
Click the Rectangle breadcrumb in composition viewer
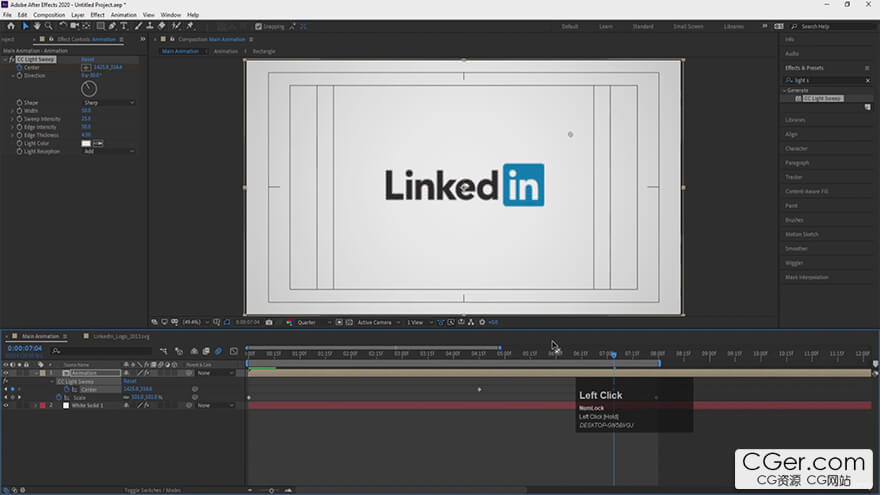click(x=264, y=51)
